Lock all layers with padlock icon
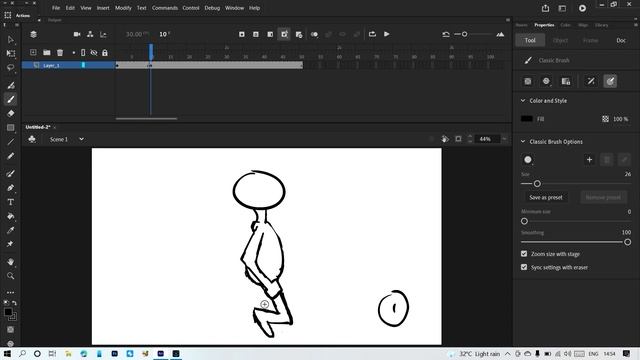 105,53
